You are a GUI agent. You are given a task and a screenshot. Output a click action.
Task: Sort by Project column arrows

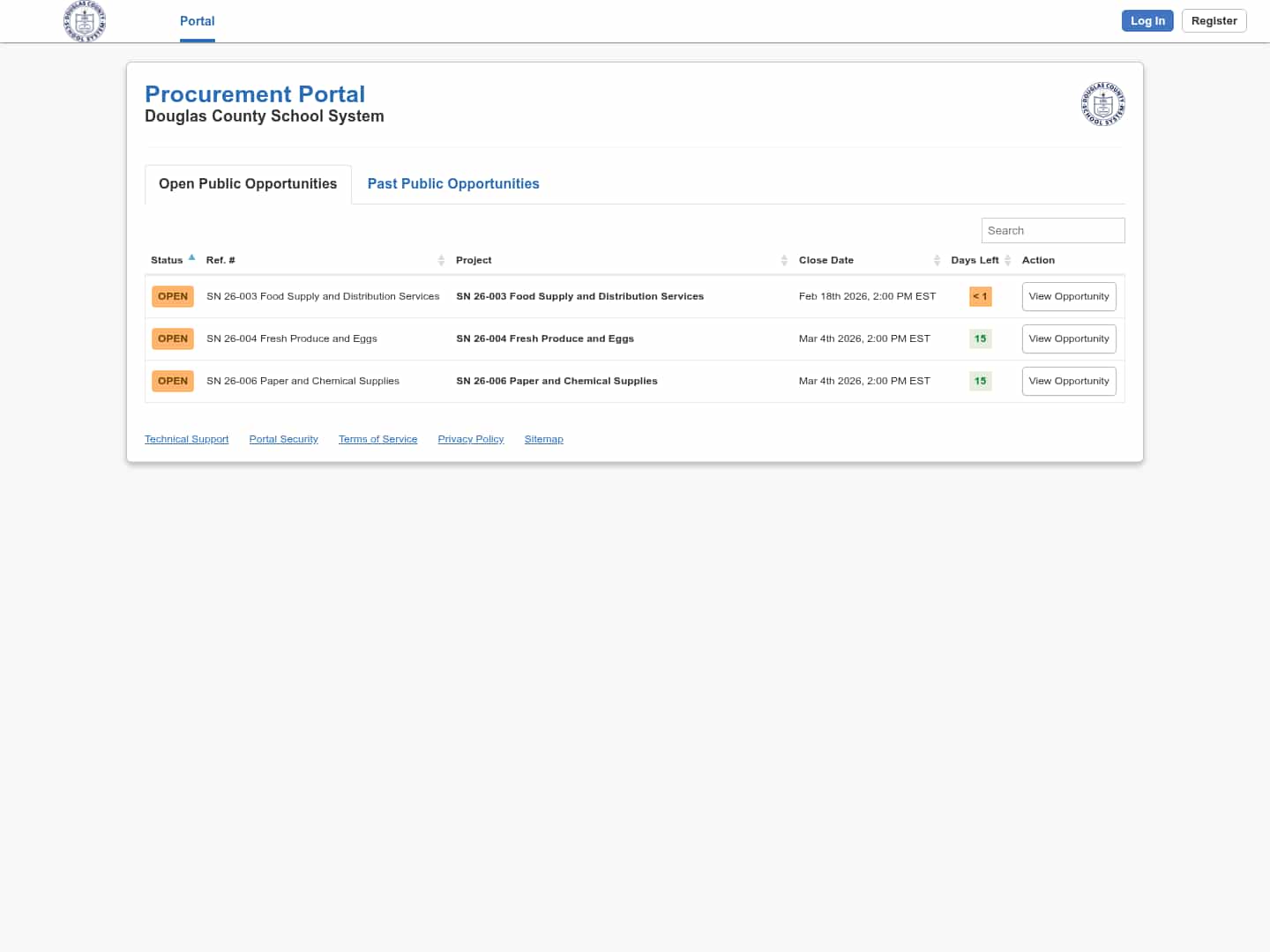tap(784, 260)
